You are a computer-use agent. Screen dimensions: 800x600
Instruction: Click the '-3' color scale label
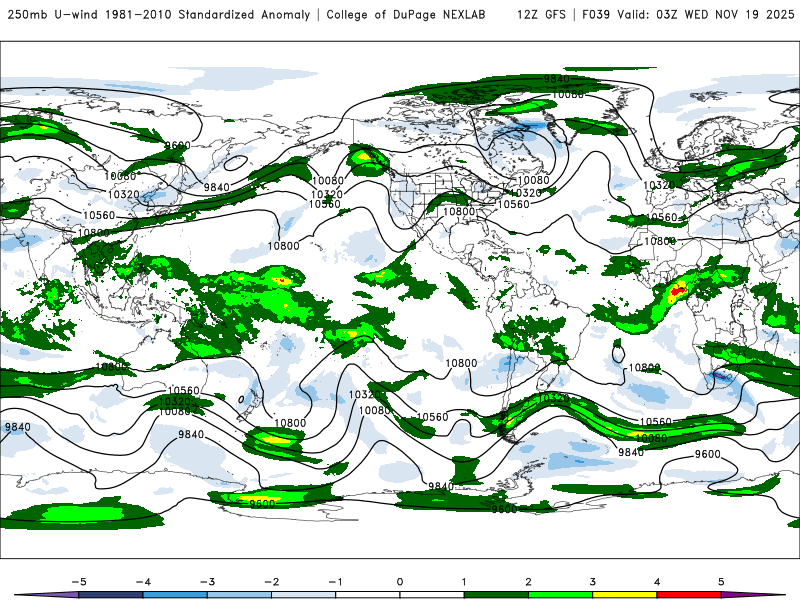207,582
